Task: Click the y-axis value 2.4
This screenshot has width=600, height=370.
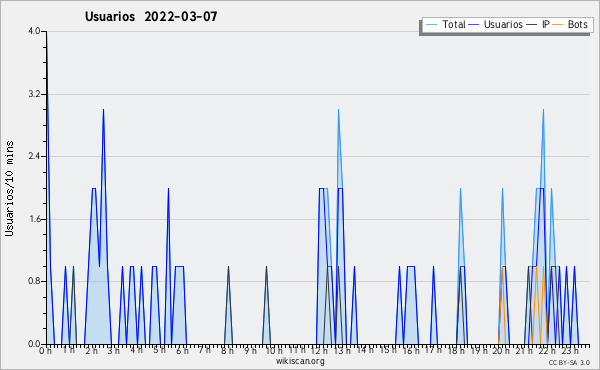Action: [x=34, y=156]
